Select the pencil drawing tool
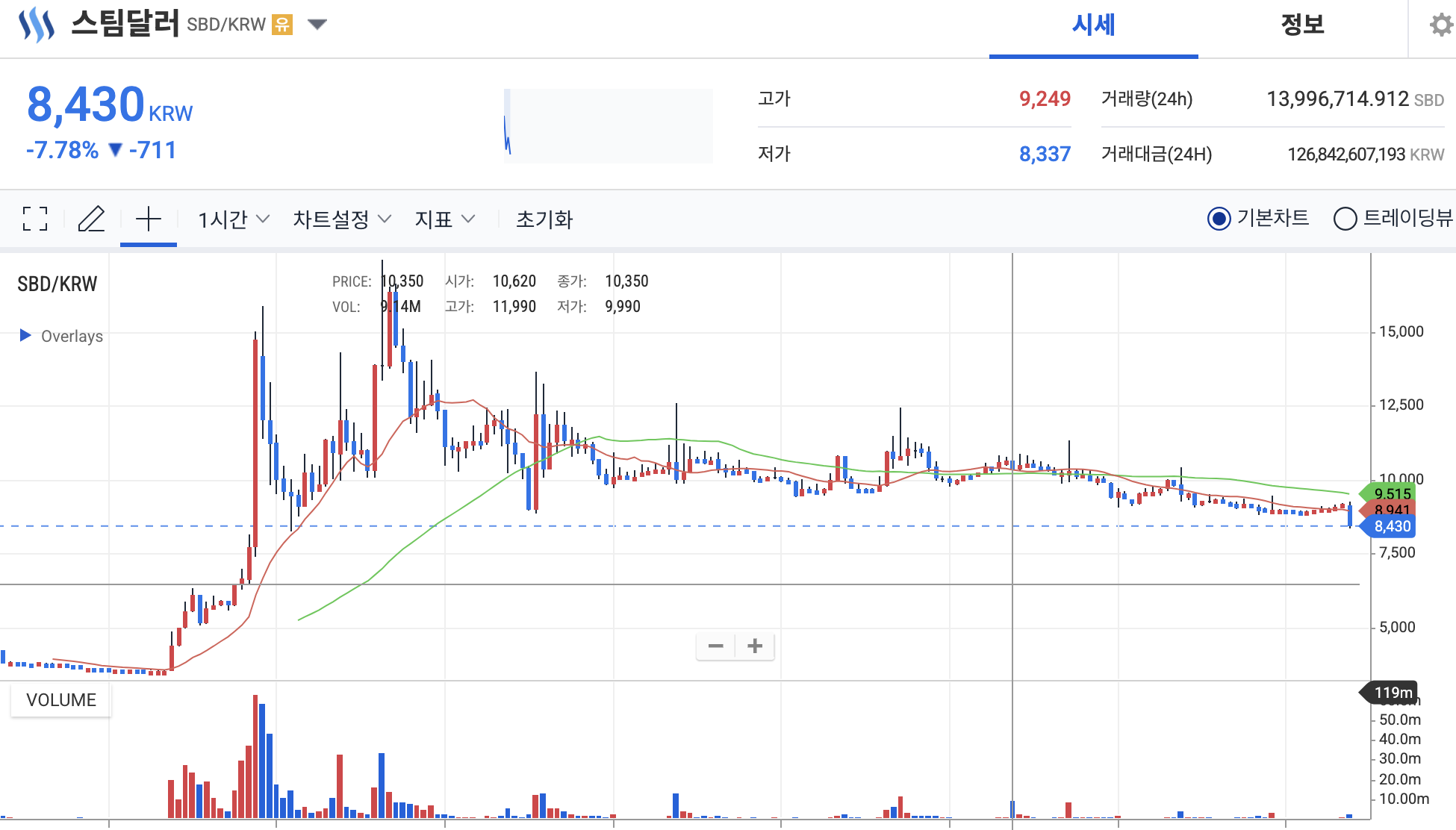Screen dimensions: 1456x830 (x=92, y=219)
